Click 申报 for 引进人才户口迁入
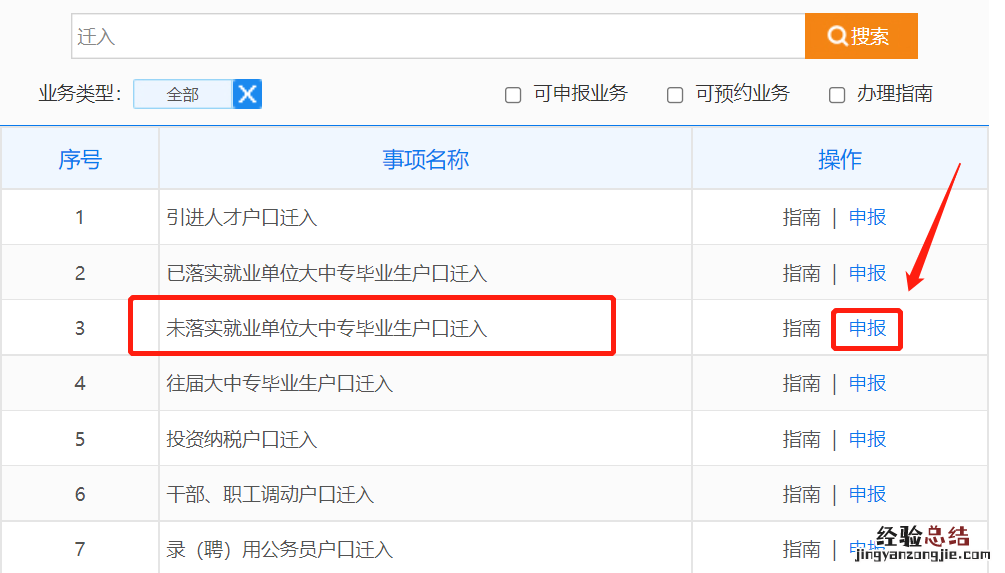 click(867, 217)
